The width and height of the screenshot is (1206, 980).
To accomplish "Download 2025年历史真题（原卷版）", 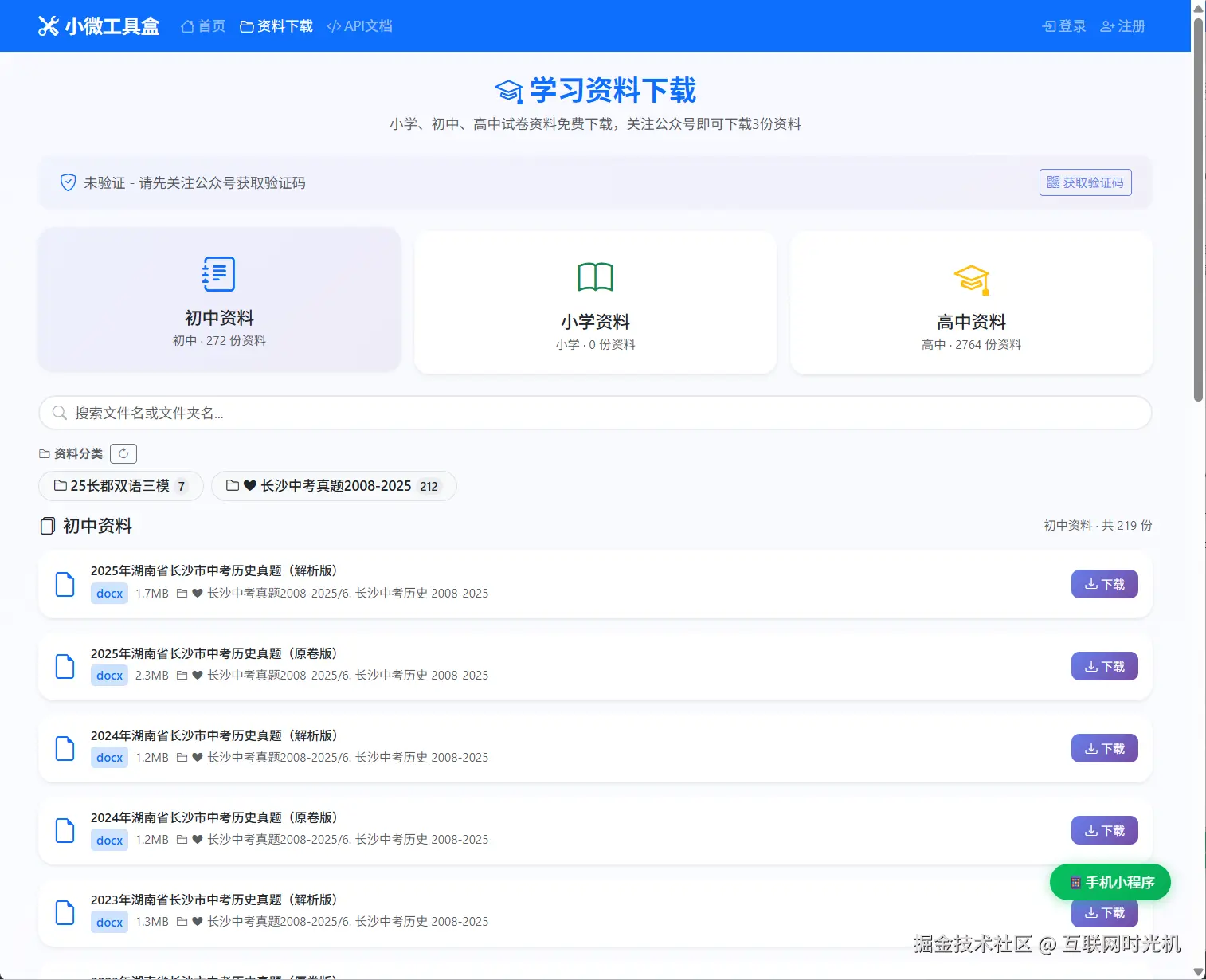I will (x=1104, y=666).
